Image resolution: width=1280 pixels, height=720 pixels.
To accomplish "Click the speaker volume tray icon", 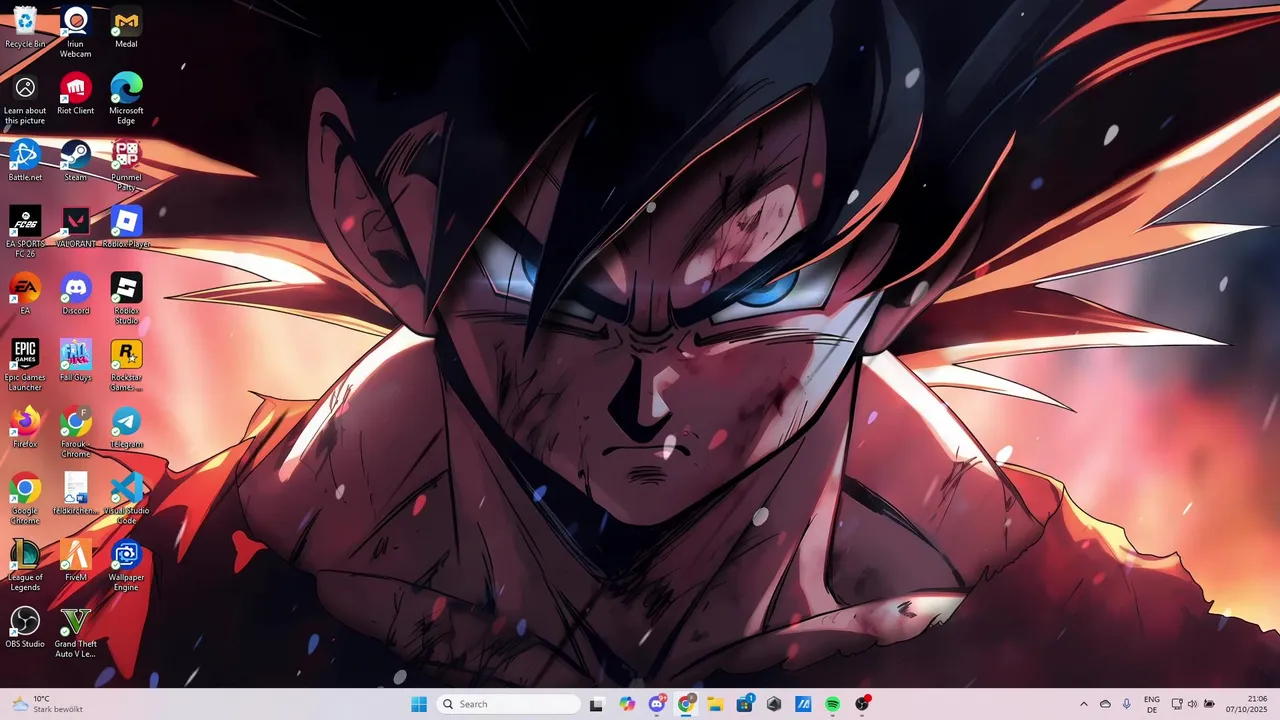I will 1192,704.
